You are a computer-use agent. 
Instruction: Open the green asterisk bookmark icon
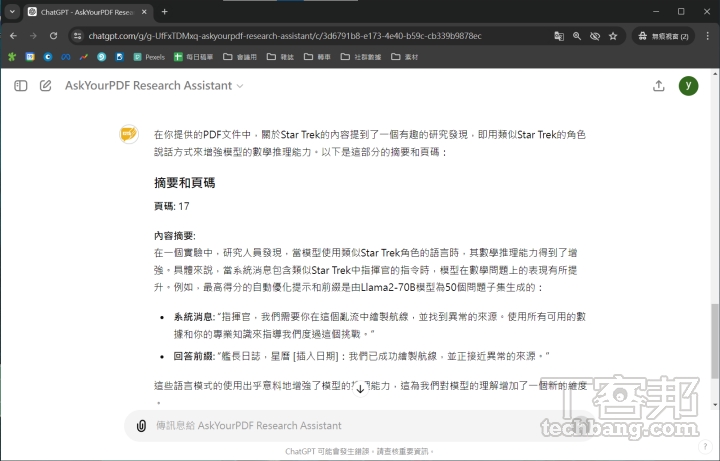pos(12,57)
